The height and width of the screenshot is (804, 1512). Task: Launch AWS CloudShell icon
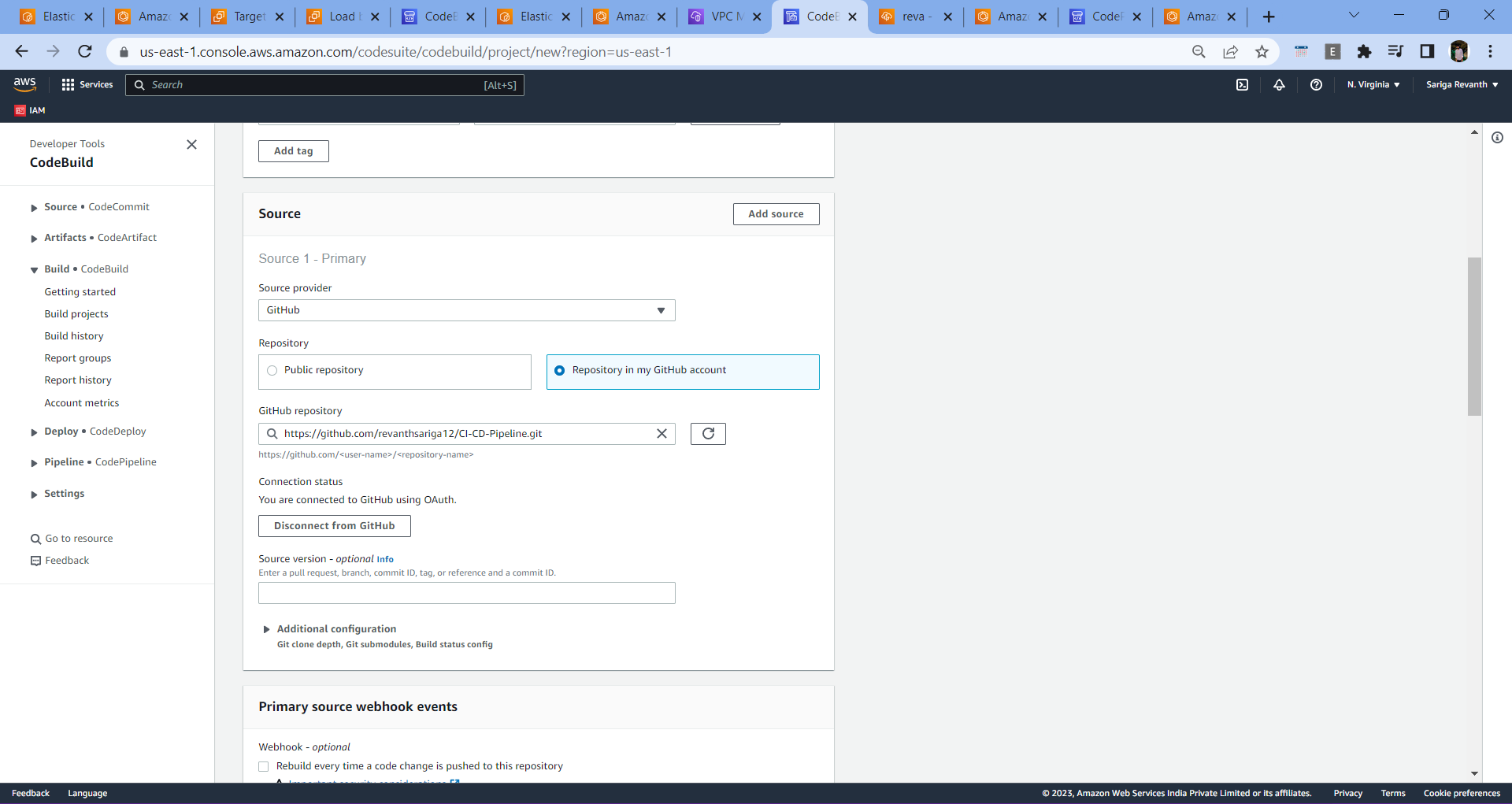click(1242, 84)
